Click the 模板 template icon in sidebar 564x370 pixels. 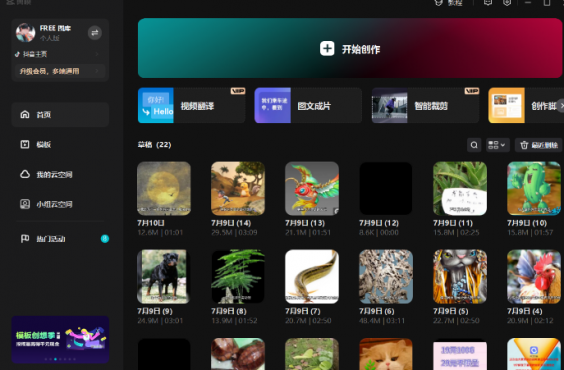pyautogui.click(x=25, y=145)
